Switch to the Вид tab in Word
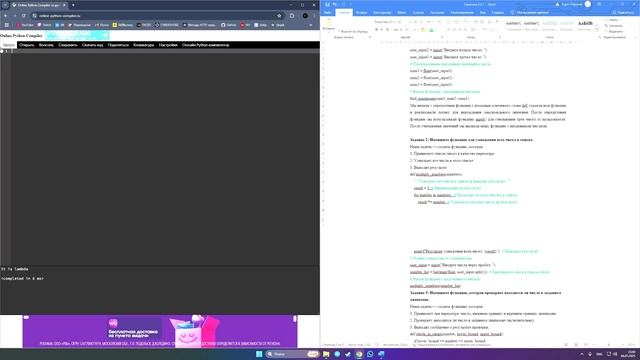 tap(483, 13)
